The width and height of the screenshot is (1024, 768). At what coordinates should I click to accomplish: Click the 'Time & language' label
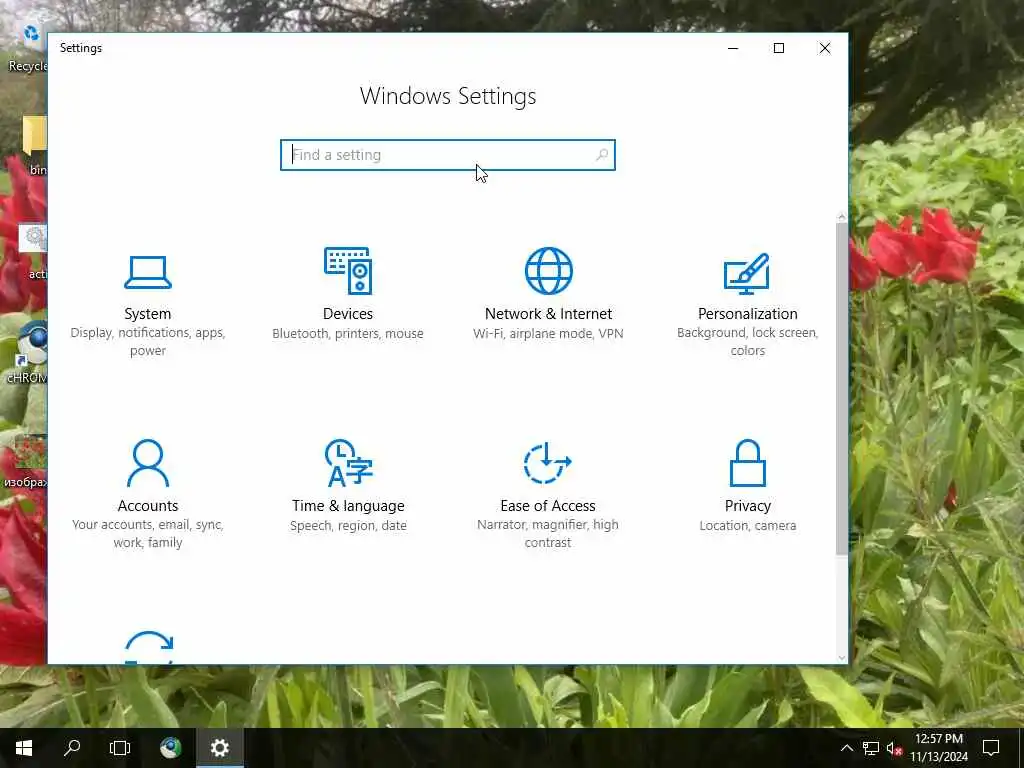pyautogui.click(x=348, y=505)
